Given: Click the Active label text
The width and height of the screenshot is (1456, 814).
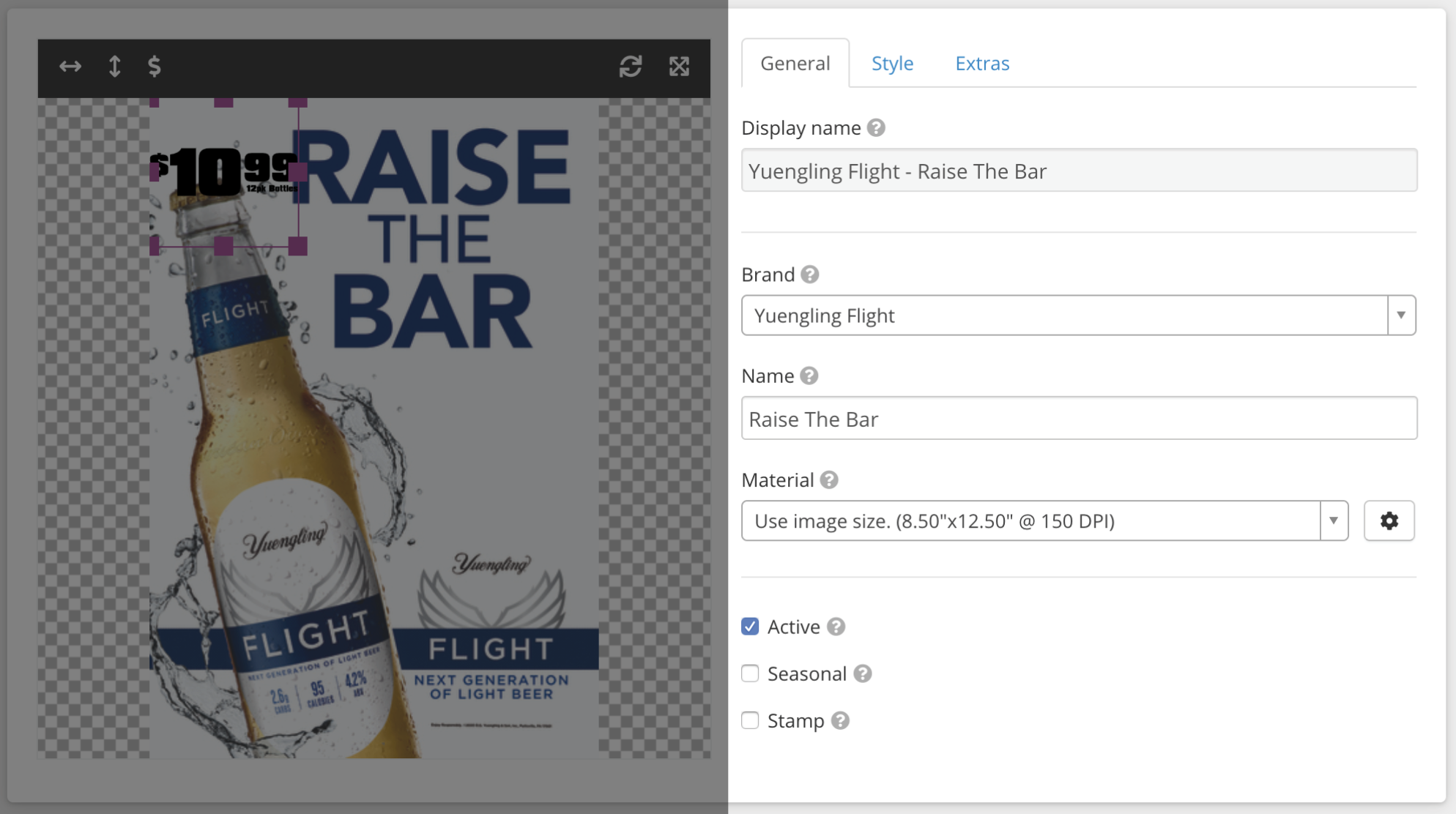Looking at the screenshot, I should pyautogui.click(x=794, y=627).
